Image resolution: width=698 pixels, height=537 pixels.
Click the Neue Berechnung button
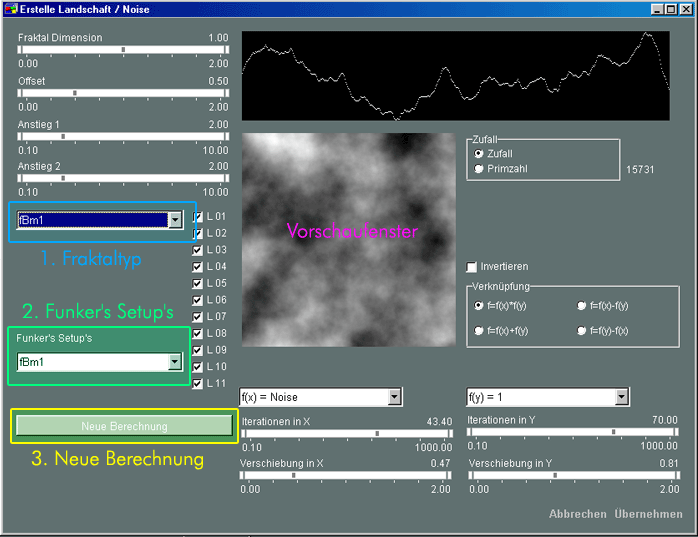[x=124, y=426]
